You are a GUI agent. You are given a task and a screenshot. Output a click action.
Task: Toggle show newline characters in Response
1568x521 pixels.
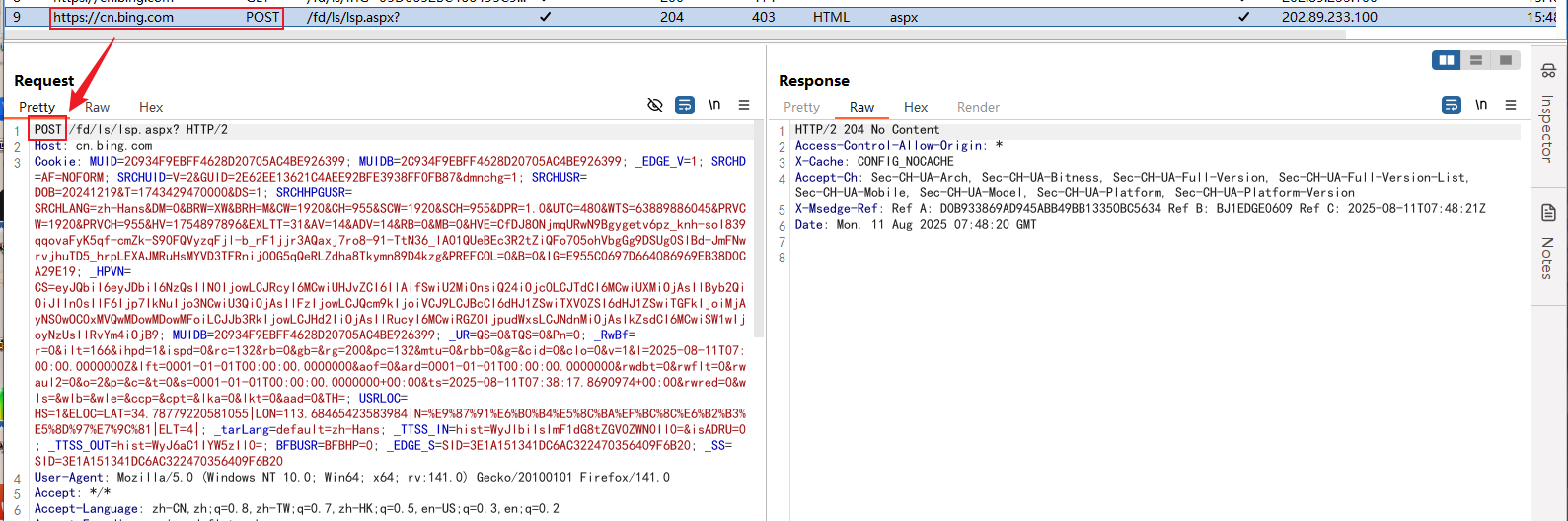coord(1481,105)
